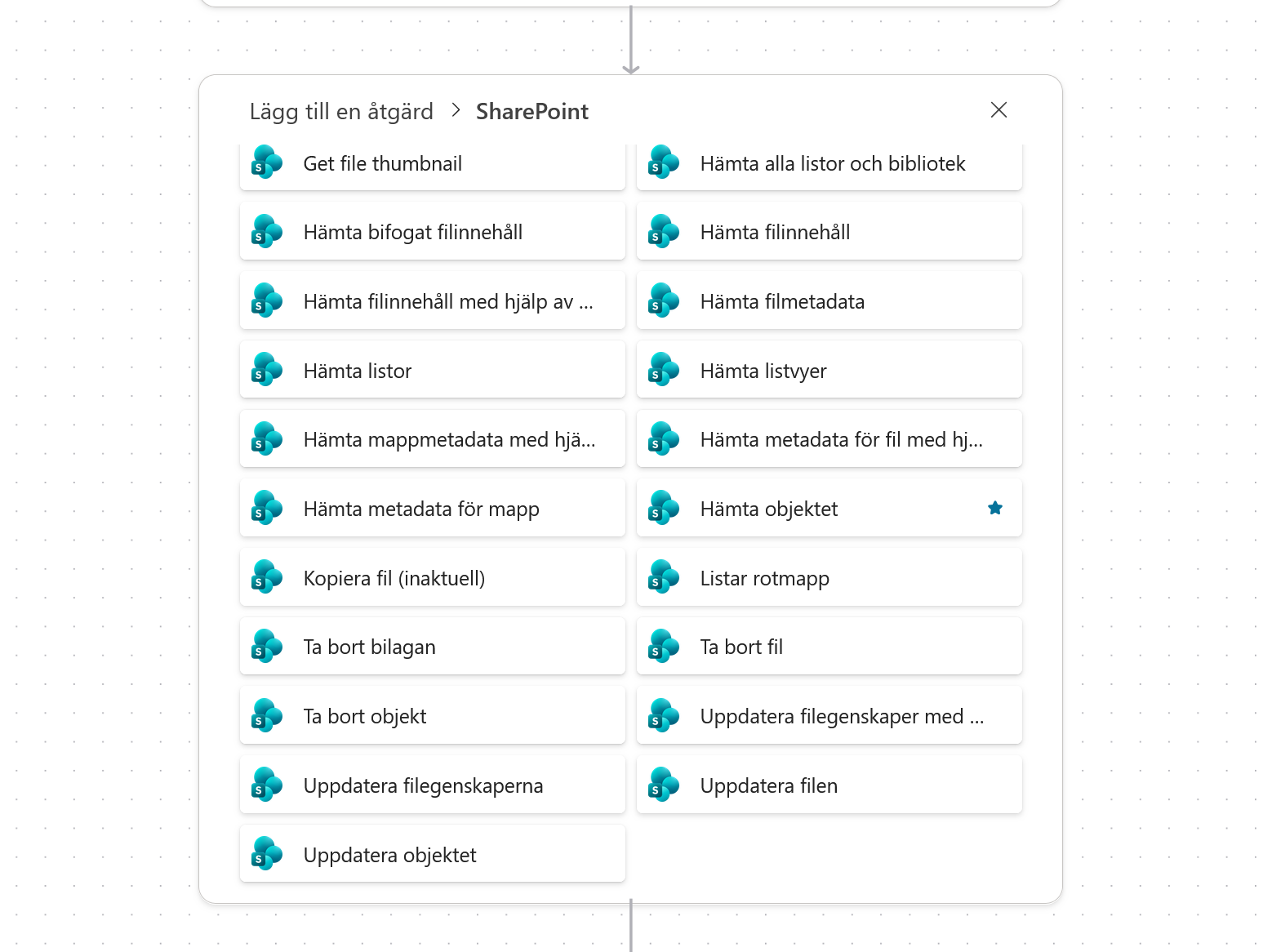Pick Hämta mappmetadata med hjä... action
The height and width of the screenshot is (952, 1272).
click(x=433, y=439)
